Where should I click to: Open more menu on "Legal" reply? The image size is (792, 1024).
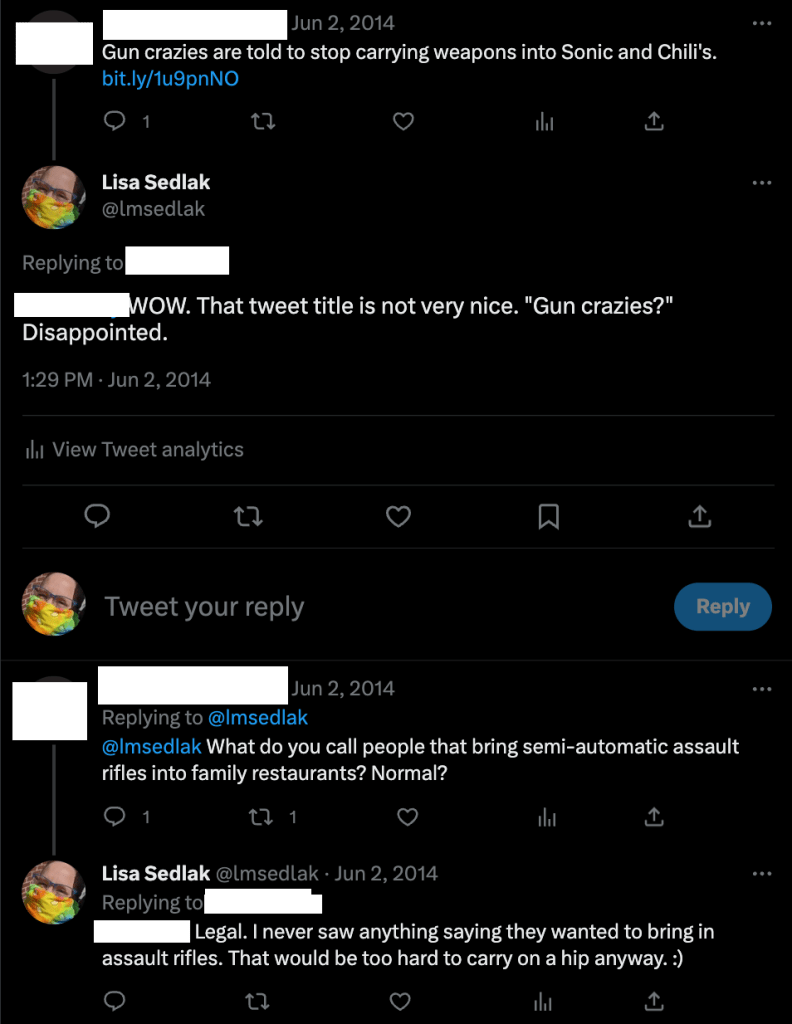762,874
